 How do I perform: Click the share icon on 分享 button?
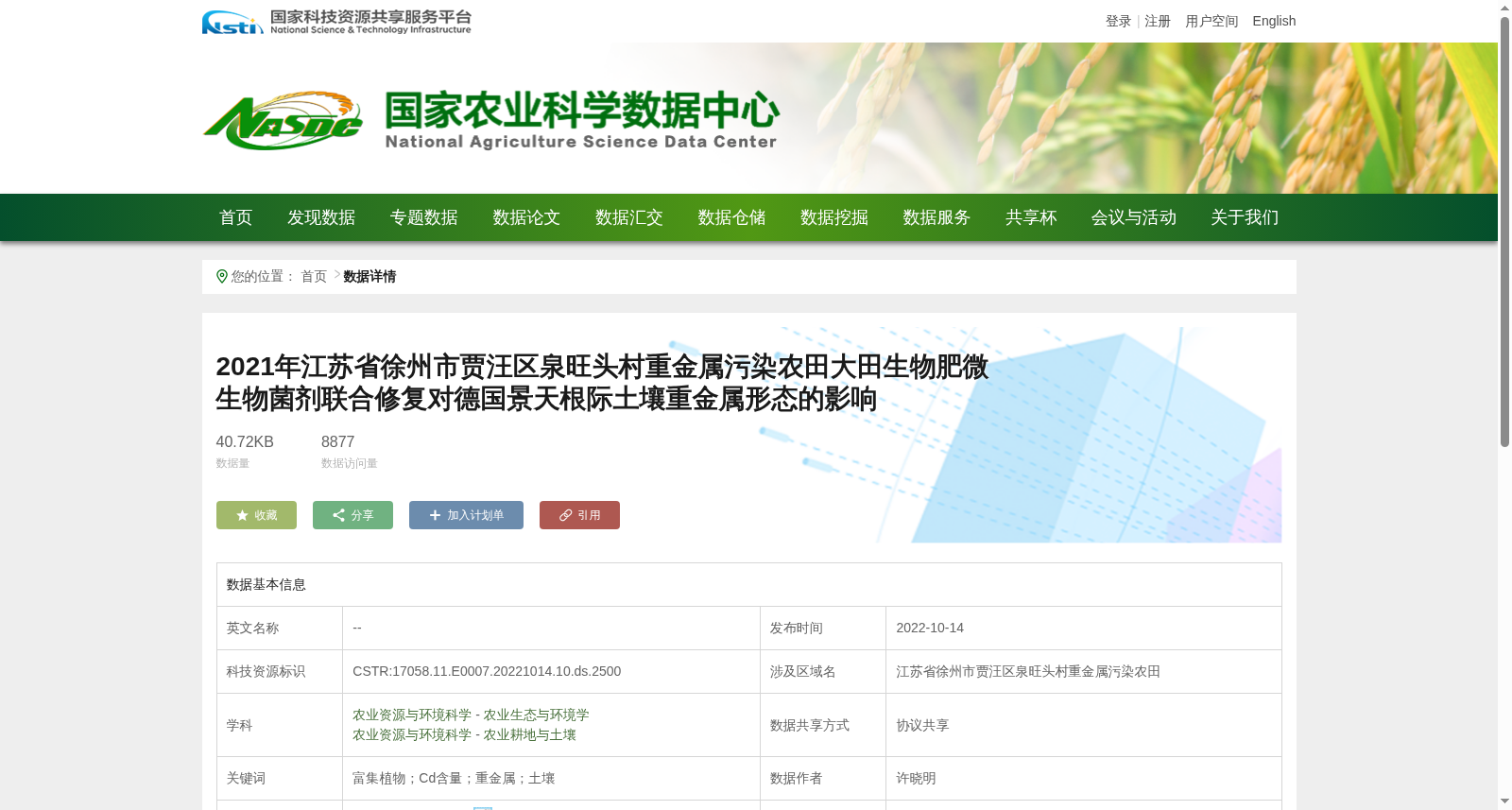pos(338,515)
